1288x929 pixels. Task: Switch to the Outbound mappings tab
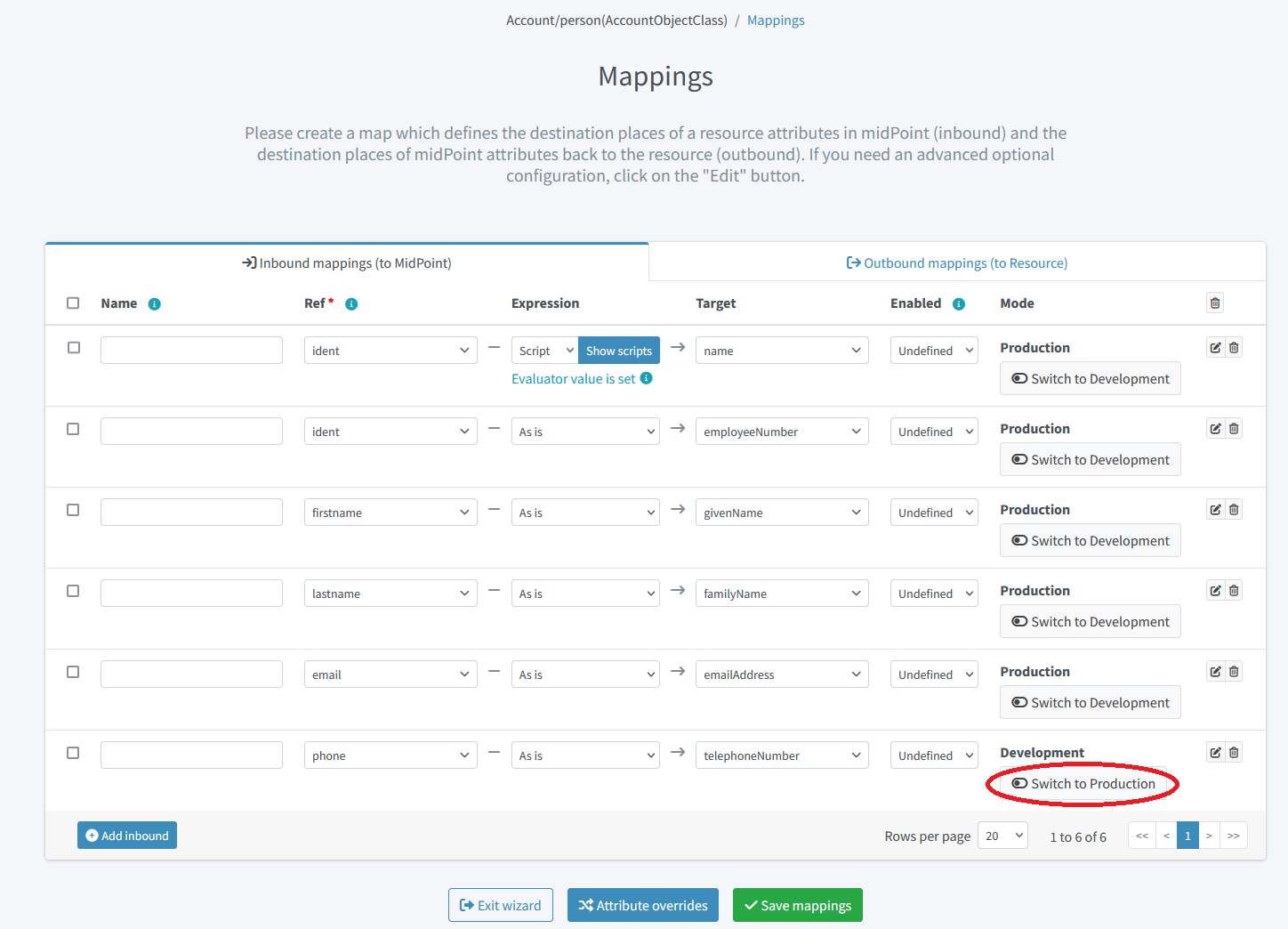click(x=956, y=263)
